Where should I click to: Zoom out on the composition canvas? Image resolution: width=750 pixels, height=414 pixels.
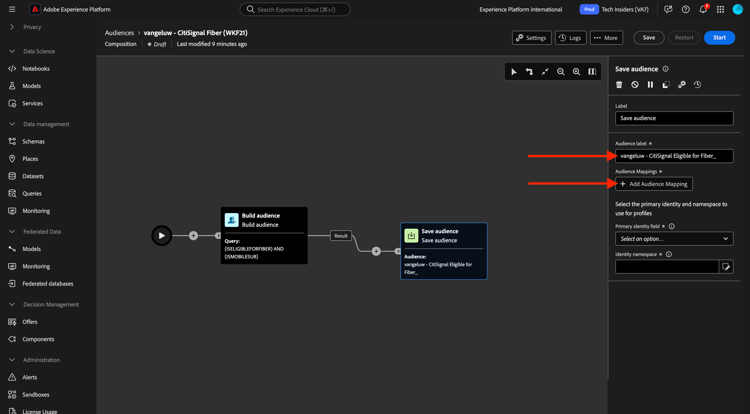561,72
